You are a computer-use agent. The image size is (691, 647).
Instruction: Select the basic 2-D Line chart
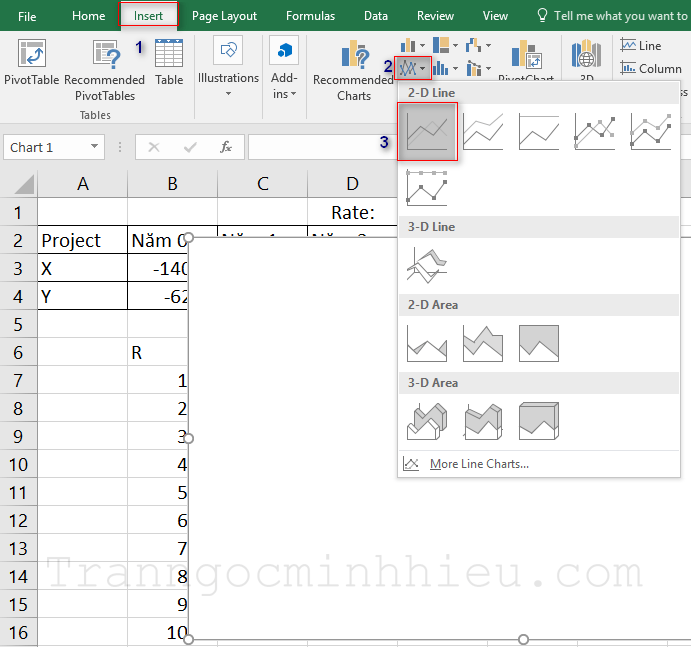pyautogui.click(x=427, y=131)
